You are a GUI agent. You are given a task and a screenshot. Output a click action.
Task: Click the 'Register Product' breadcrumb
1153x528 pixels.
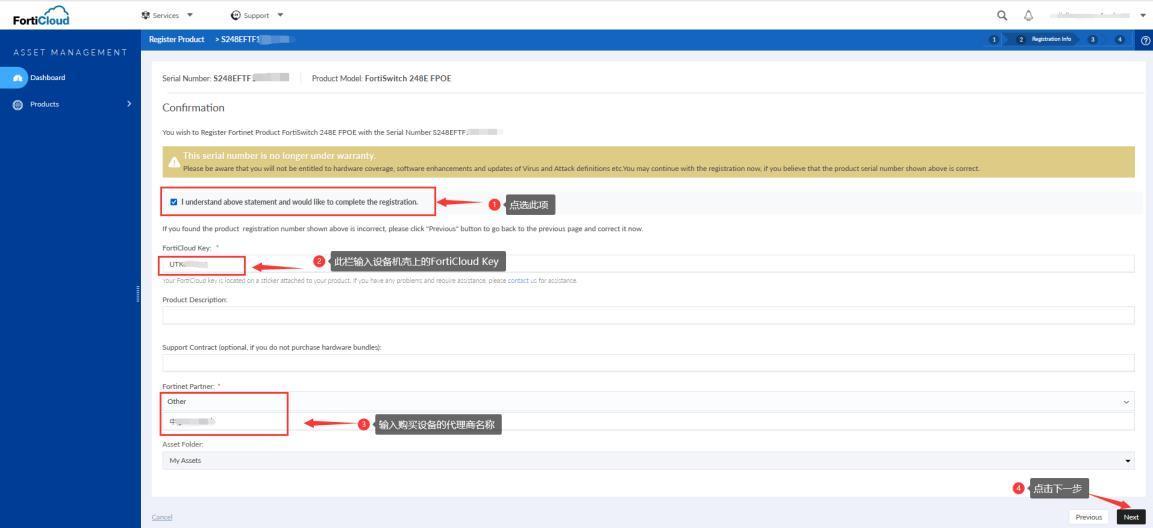(176, 40)
